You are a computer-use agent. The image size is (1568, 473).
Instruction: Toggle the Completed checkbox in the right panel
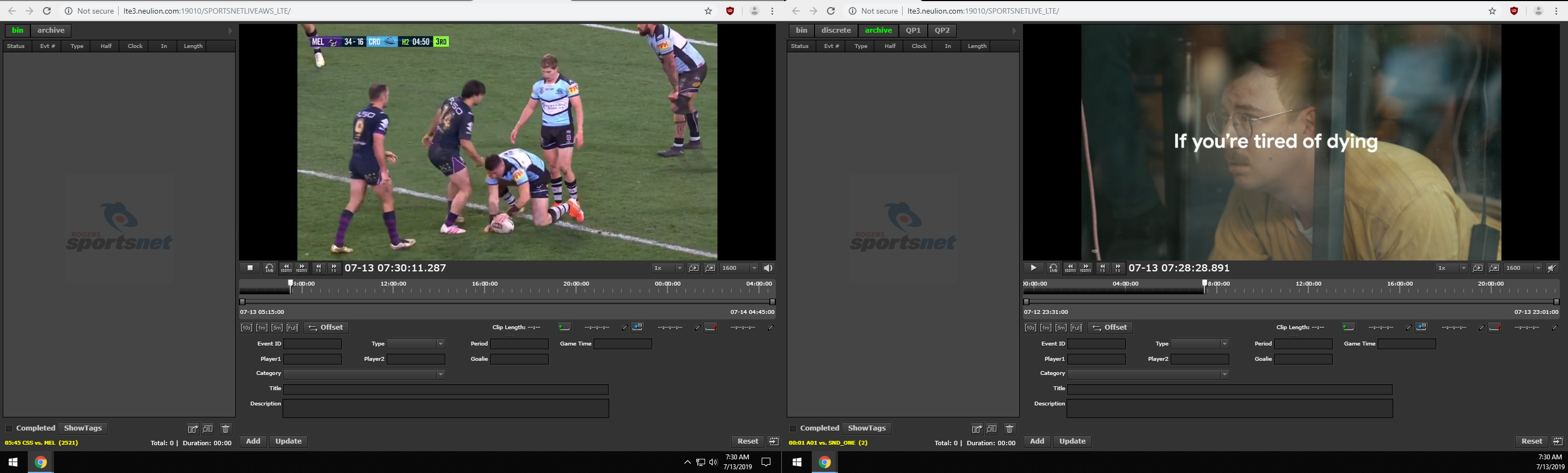click(793, 428)
